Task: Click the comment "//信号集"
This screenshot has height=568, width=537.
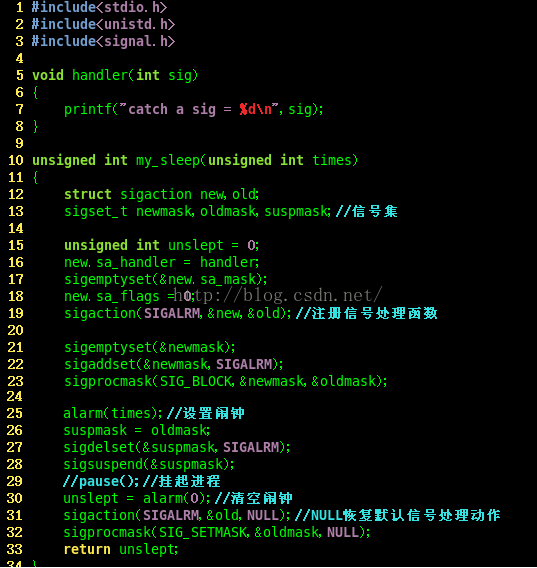Action: point(367,212)
